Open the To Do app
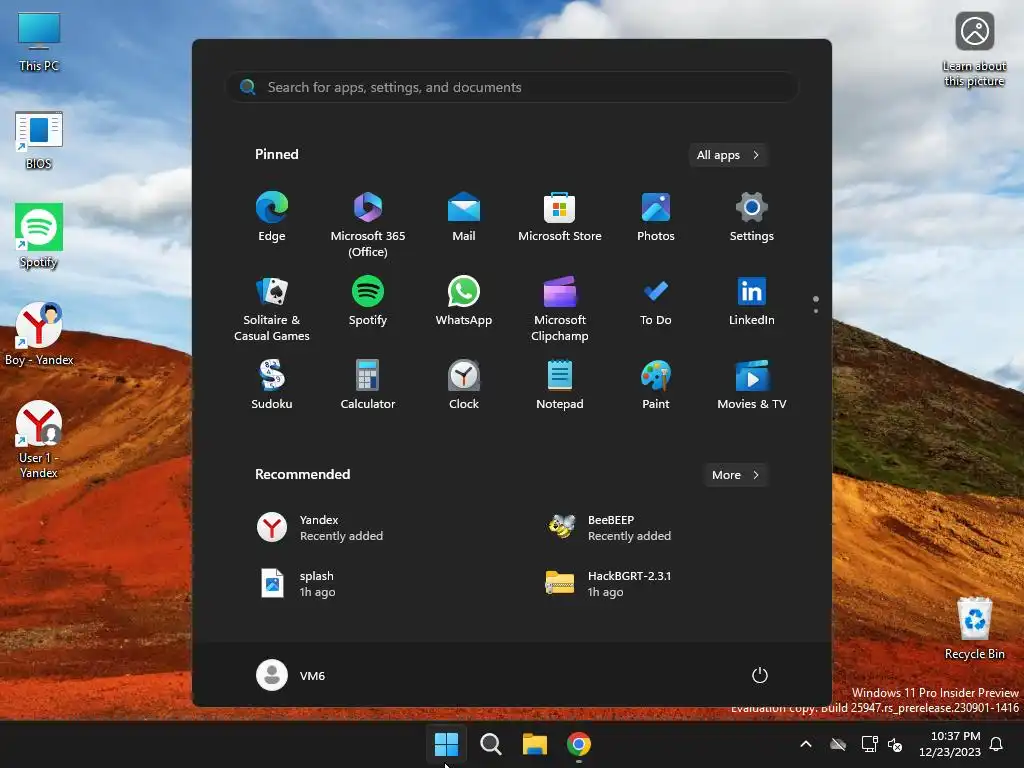Screen dimensions: 1024x768 656,301
